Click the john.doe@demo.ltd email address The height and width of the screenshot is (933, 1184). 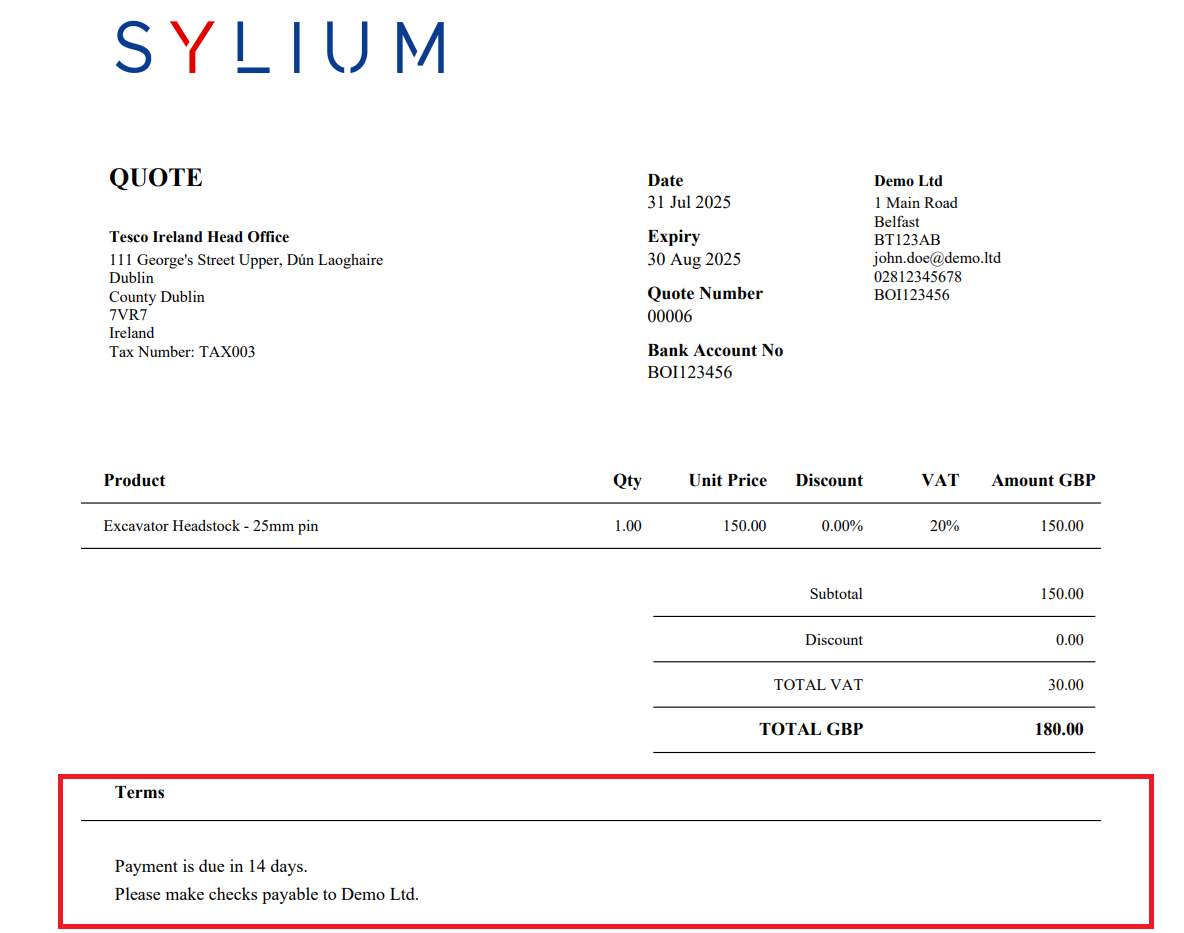[936, 258]
